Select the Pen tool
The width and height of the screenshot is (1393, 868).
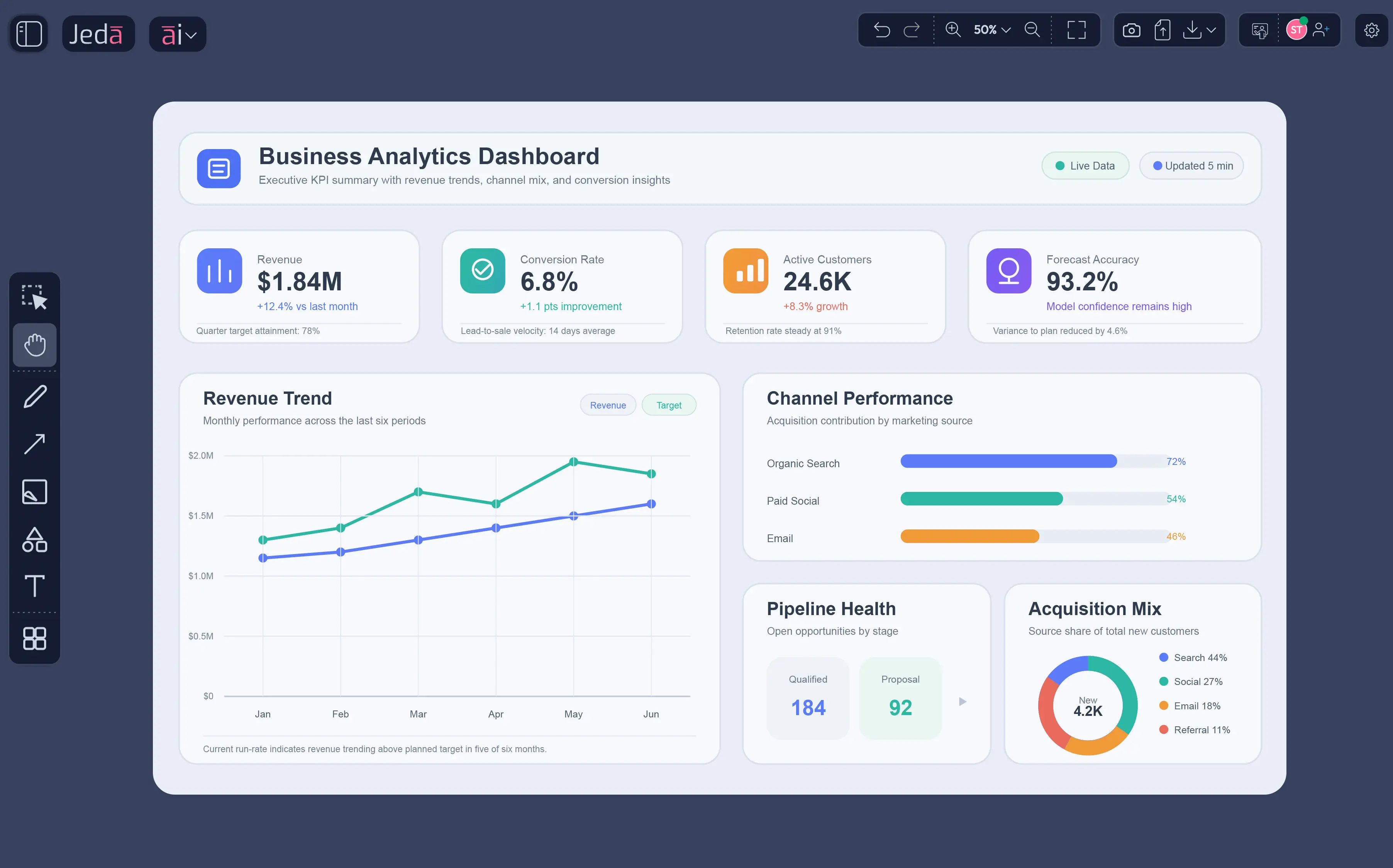pyautogui.click(x=34, y=395)
